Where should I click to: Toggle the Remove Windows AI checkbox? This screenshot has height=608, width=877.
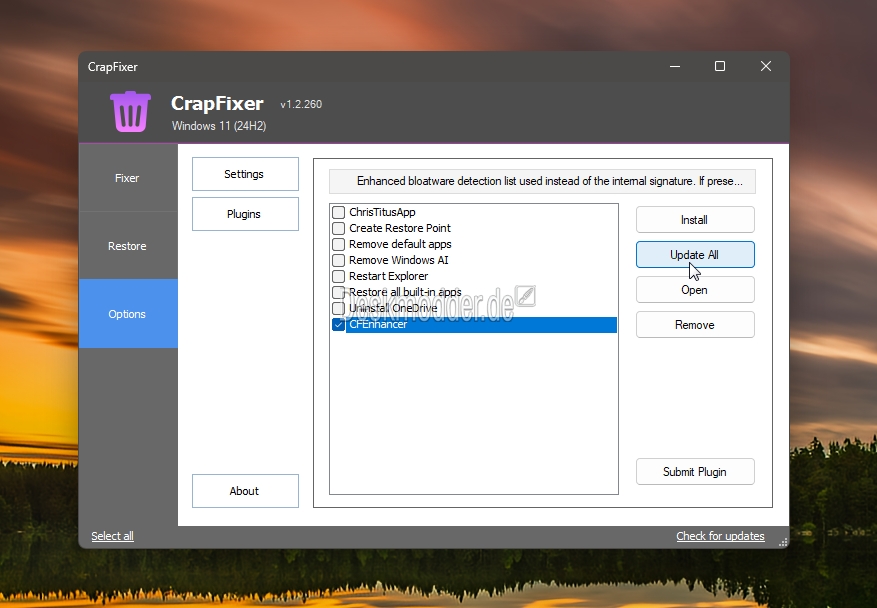click(x=338, y=260)
